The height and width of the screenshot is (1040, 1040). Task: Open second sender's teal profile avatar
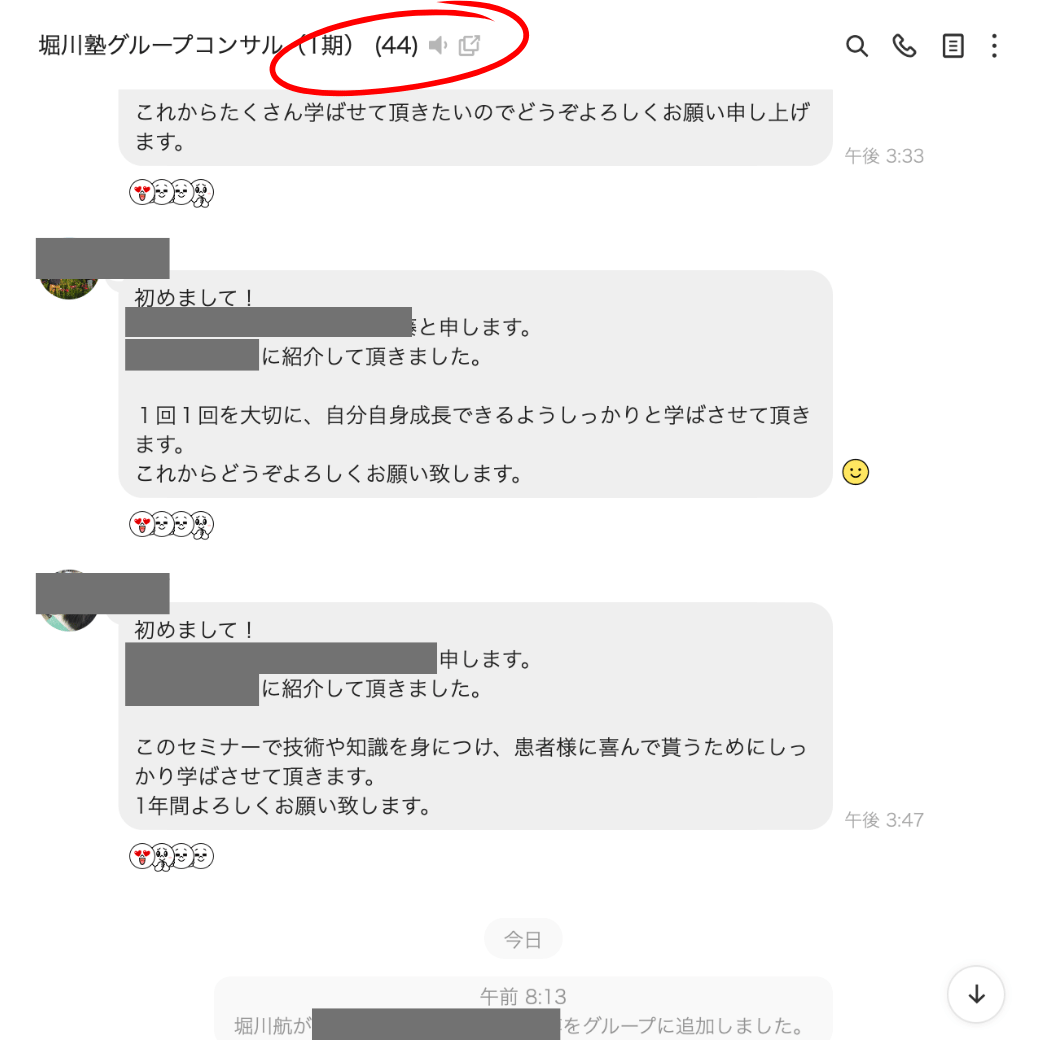[x=69, y=621]
